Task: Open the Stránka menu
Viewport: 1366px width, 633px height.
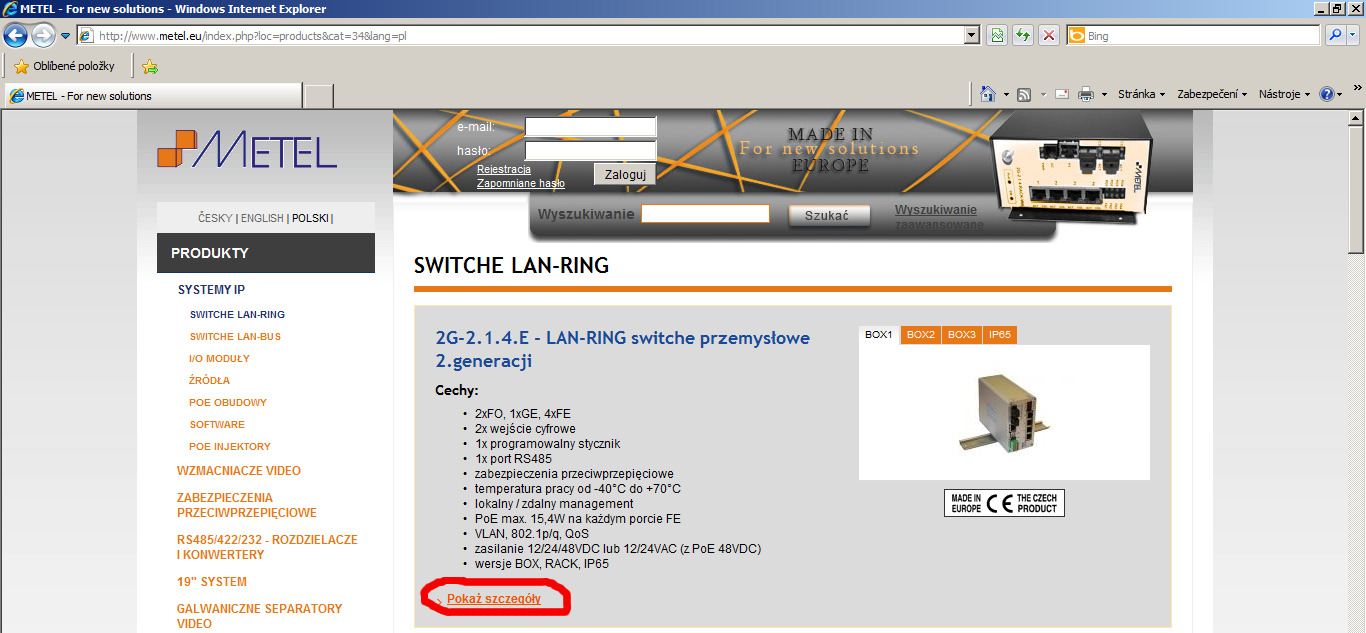Action: click(1142, 95)
